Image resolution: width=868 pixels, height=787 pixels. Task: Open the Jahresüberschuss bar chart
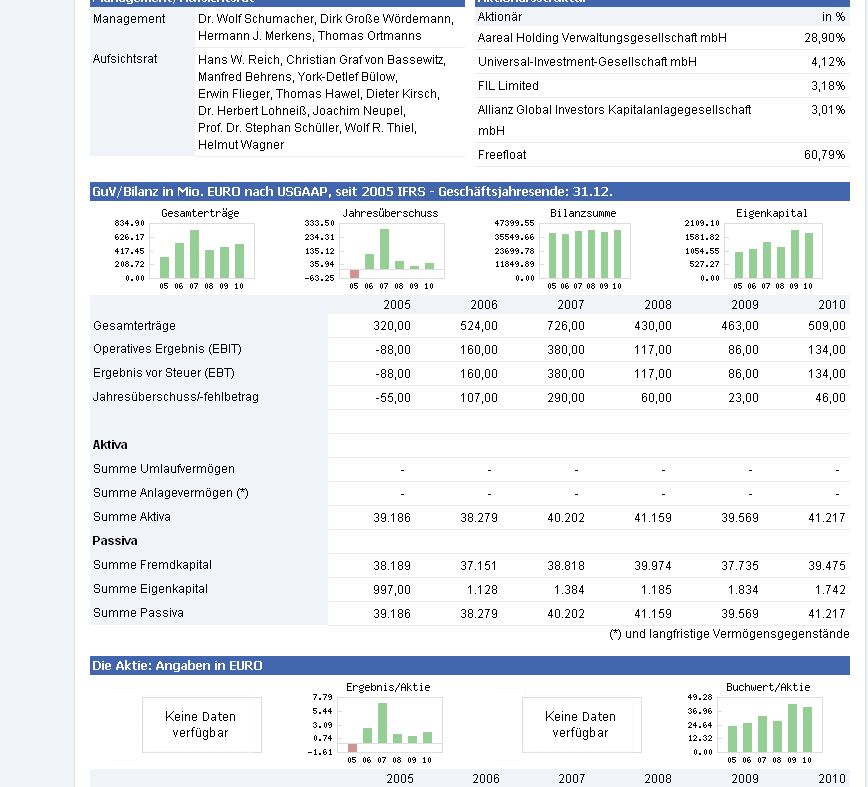point(375,249)
